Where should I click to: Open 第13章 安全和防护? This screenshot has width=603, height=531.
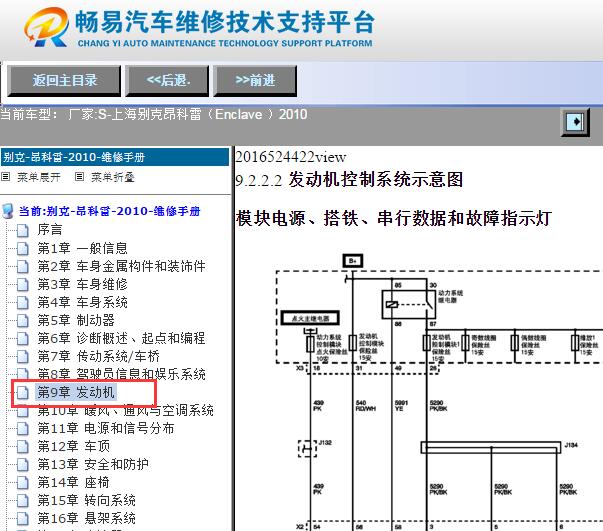tap(93, 464)
